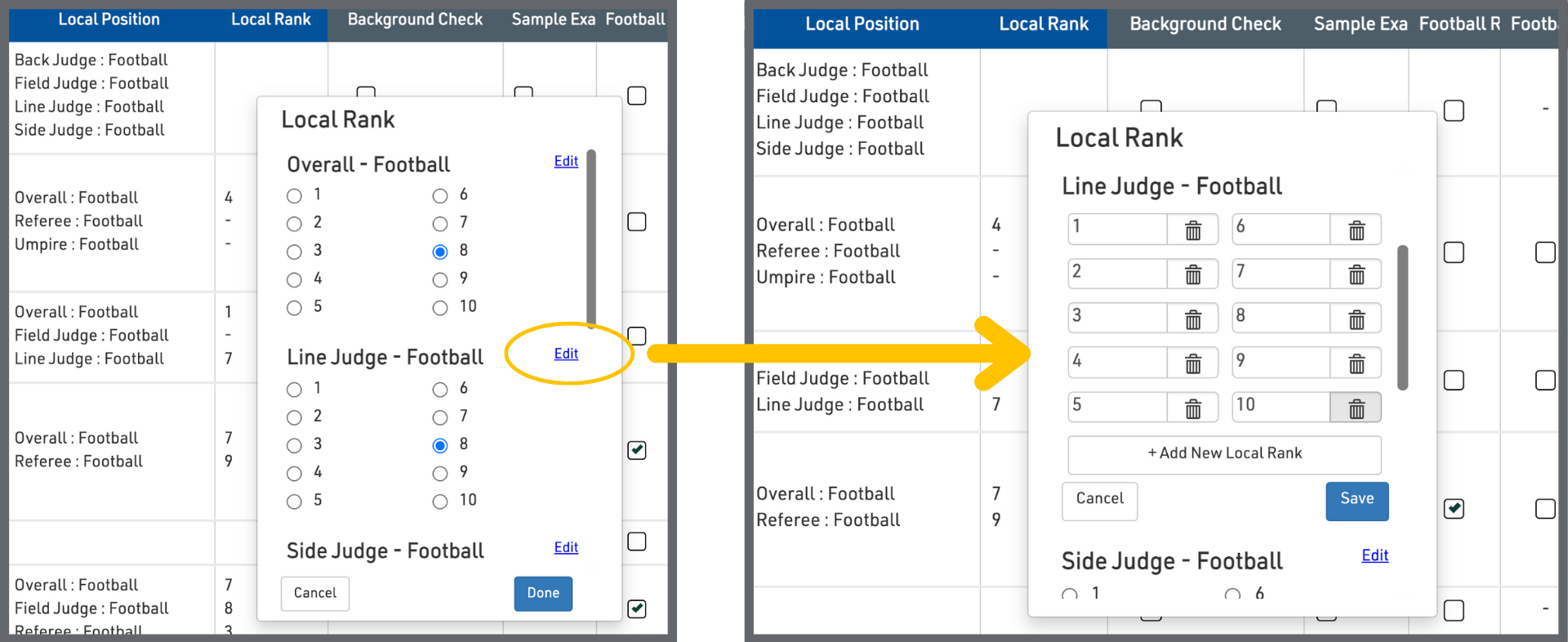
Task: Select rank 1 under Overall - Football
Action: (294, 196)
